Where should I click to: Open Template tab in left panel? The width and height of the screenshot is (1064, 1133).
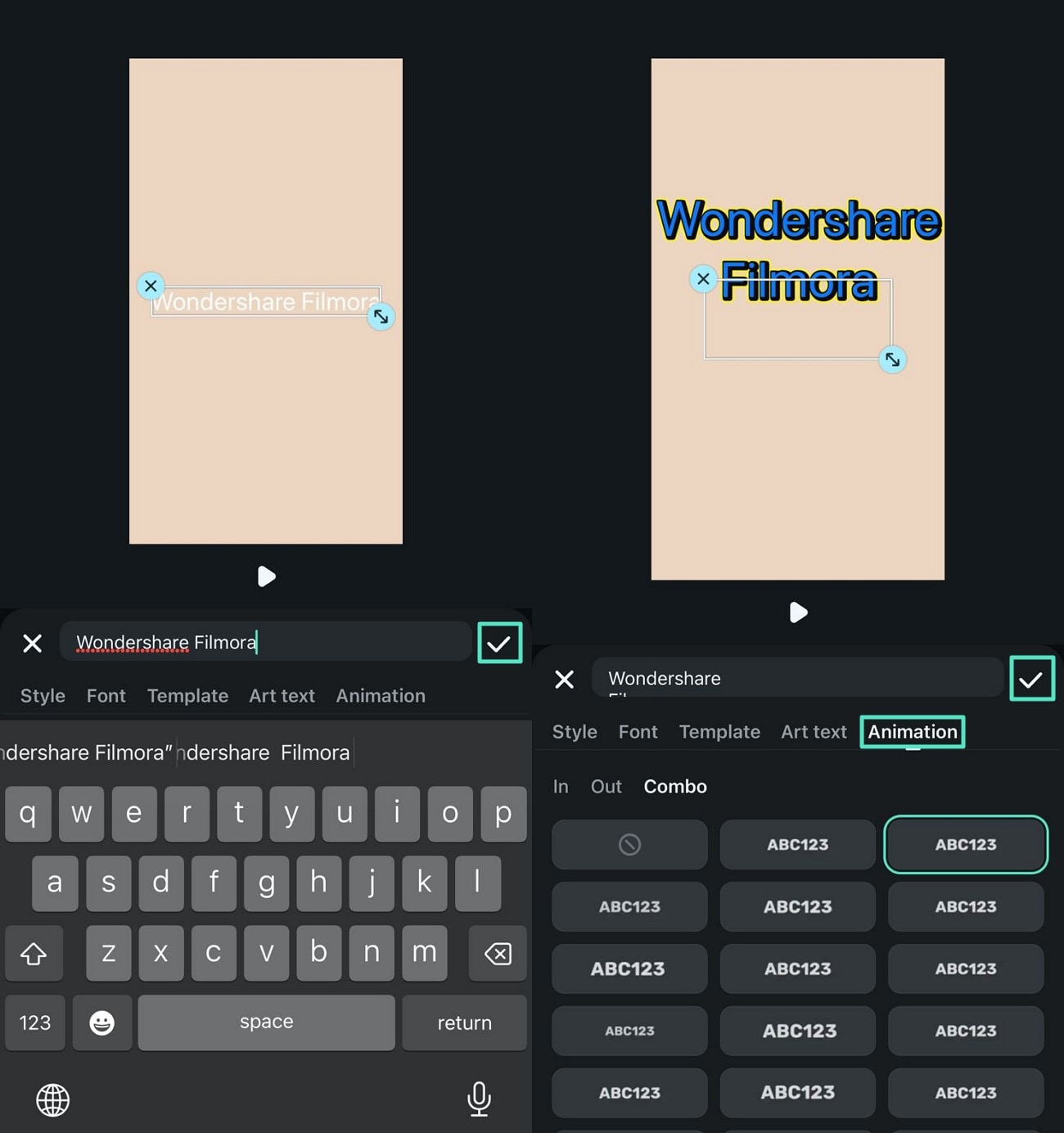[187, 696]
